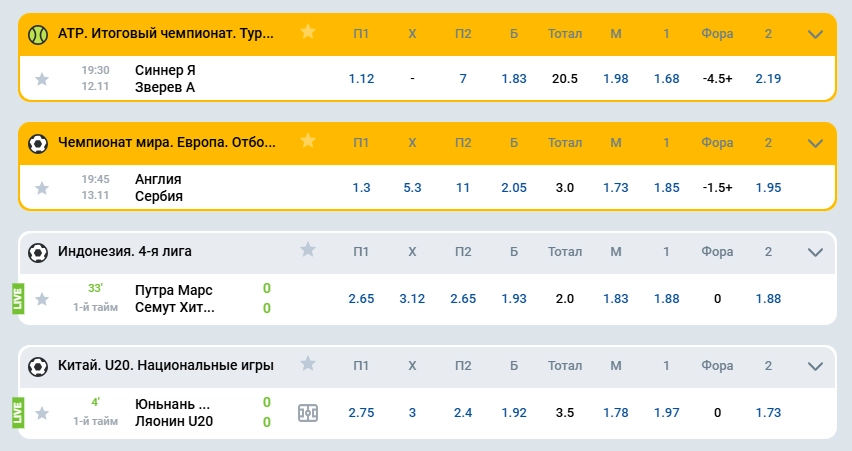Open the Англия vs Сербия match
The height and width of the screenshot is (451, 852).
point(159,188)
